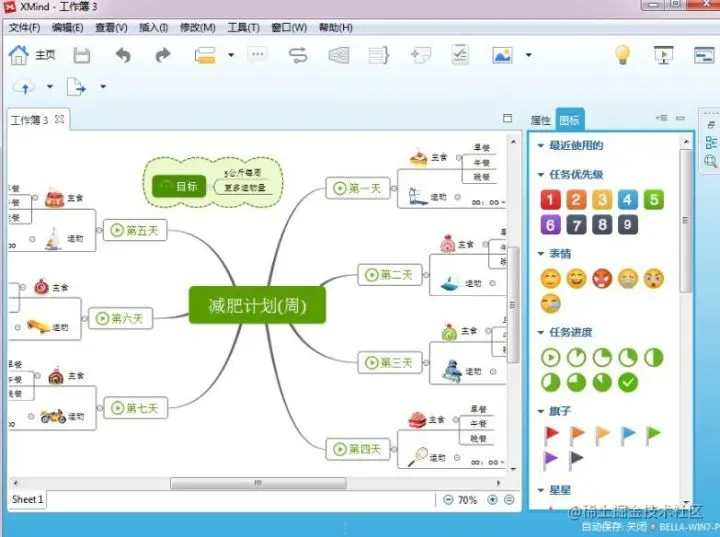Select the 第三天 topic node
Image resolution: width=720 pixels, height=537 pixels.
(x=389, y=362)
